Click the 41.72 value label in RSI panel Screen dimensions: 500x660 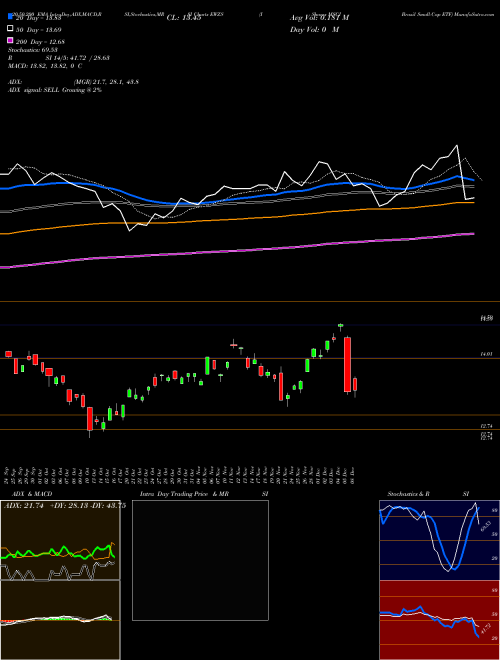[x=486, y=630]
